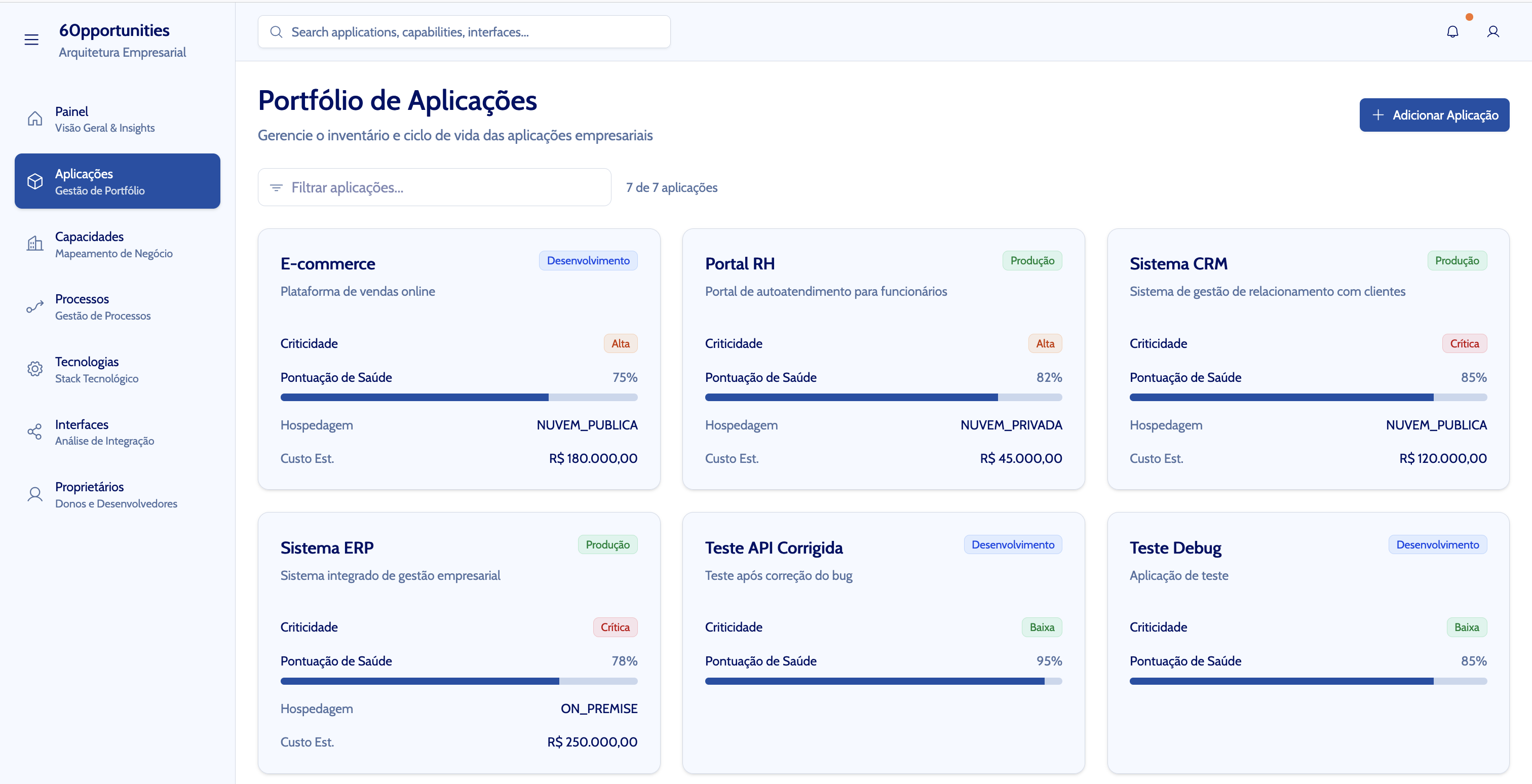Screen dimensions: 1532x784
Task: Open the notifications bell
Action: point(1452,32)
